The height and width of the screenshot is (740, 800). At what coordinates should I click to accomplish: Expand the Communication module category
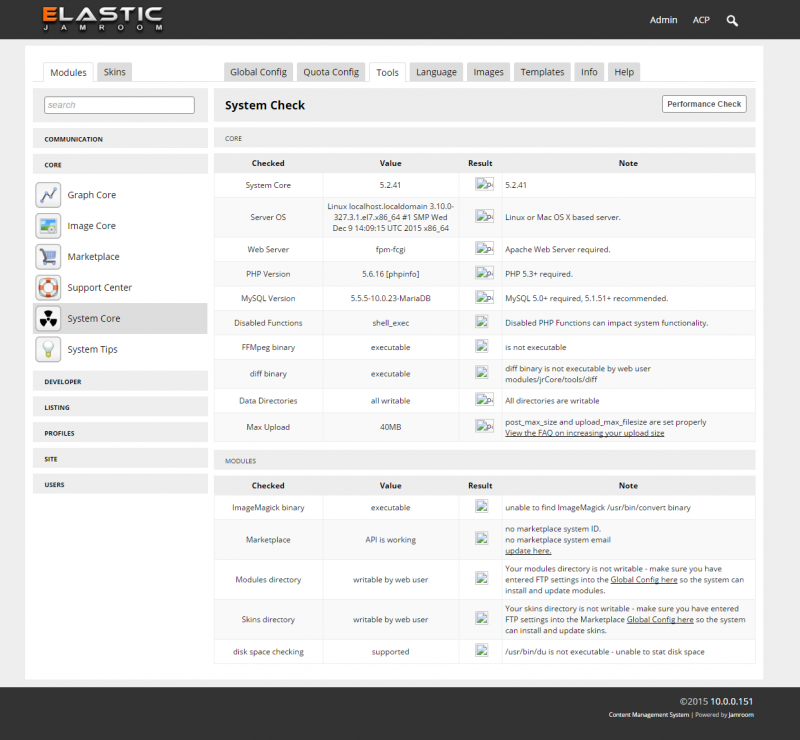73,139
